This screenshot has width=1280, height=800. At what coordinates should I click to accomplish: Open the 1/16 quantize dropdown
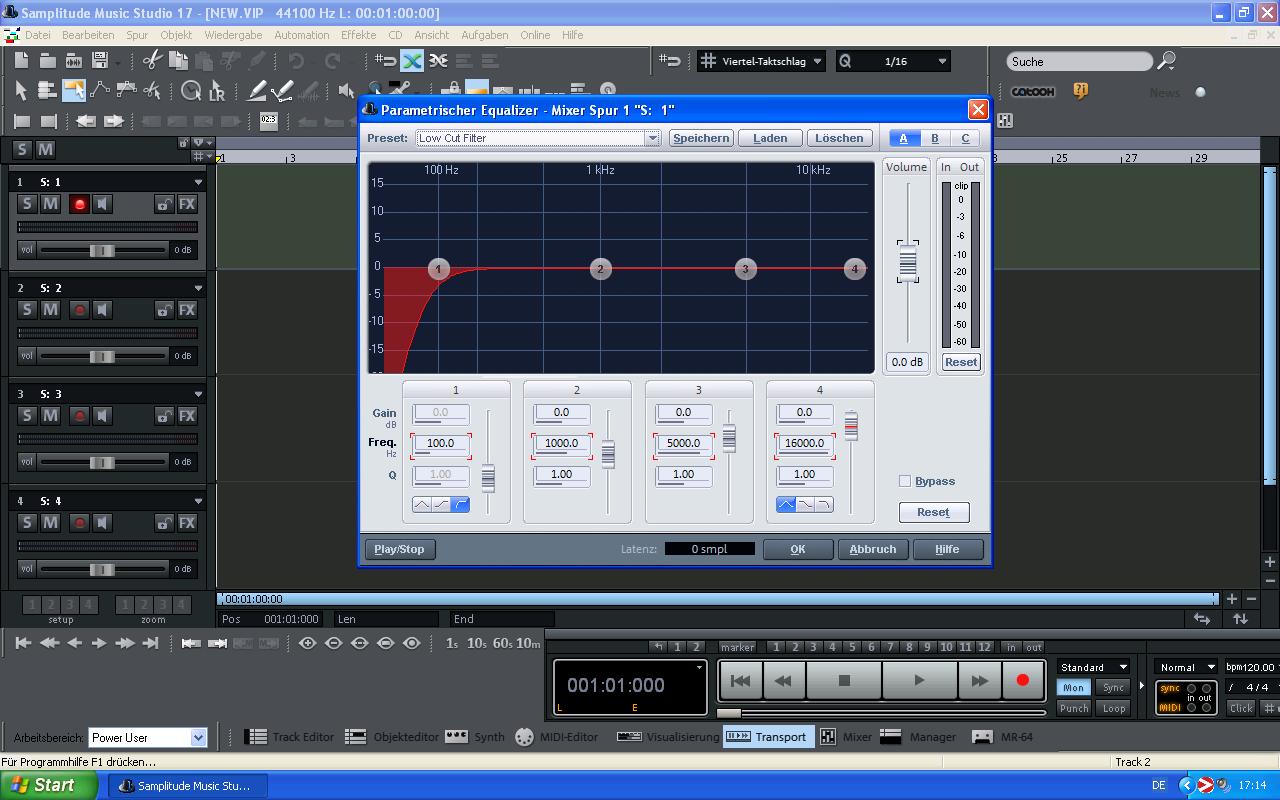941,61
